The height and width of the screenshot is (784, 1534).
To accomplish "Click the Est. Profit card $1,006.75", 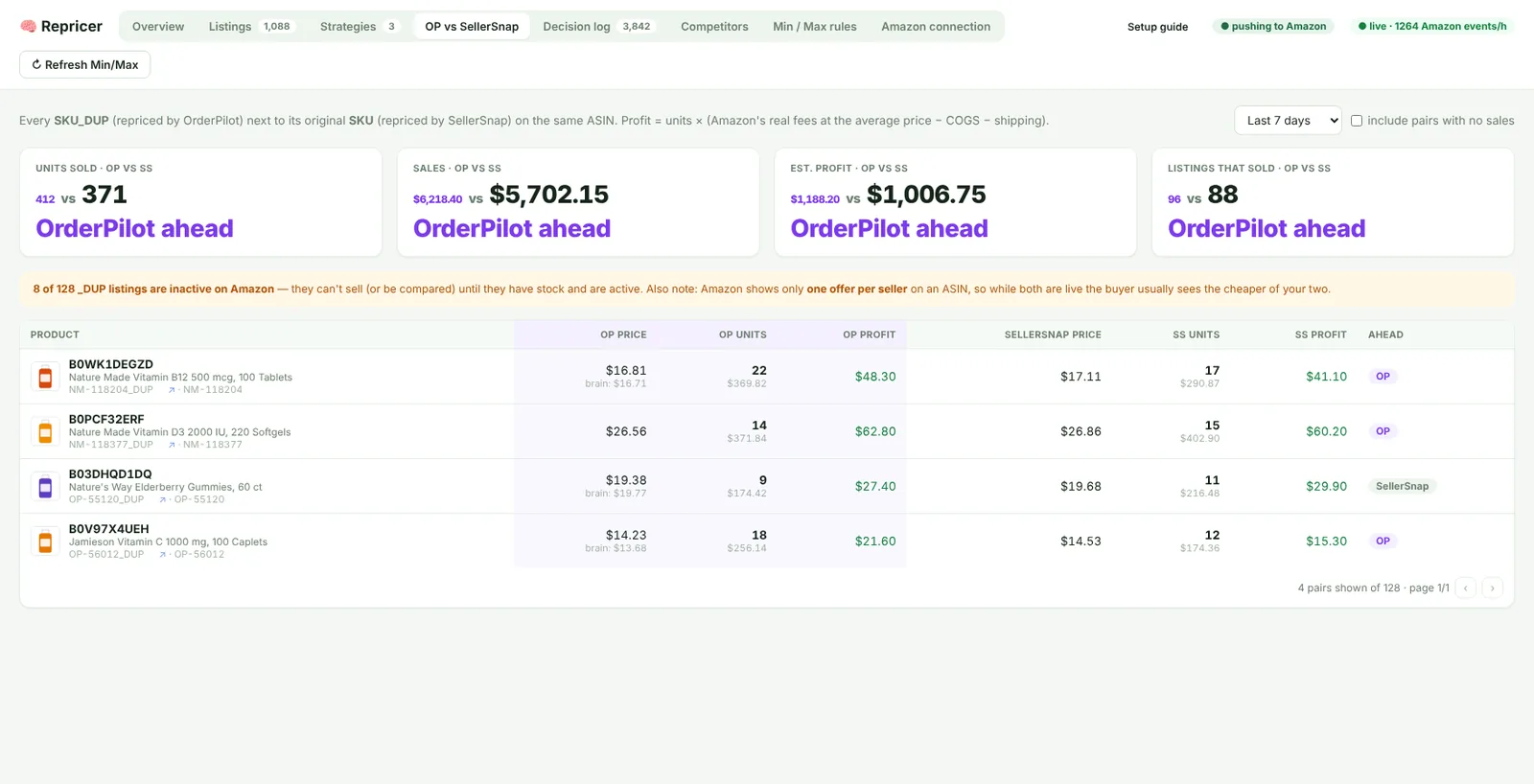I will [x=926, y=195].
